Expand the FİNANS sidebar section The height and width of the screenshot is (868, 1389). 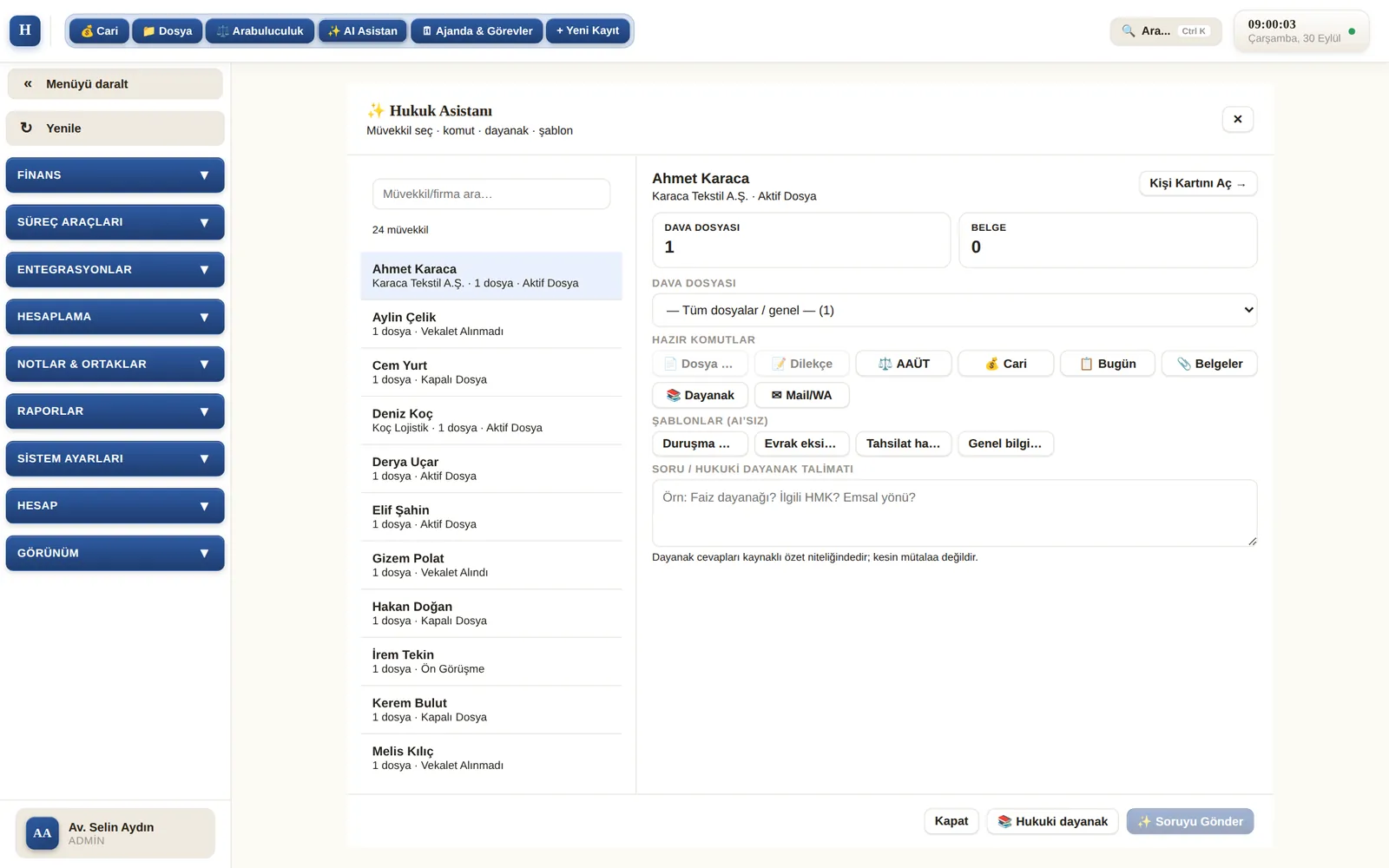point(115,175)
